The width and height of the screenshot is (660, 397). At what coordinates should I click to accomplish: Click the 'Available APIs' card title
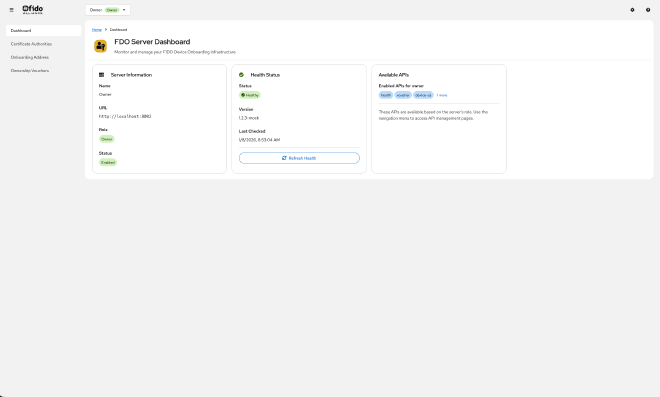pyautogui.click(x=394, y=75)
